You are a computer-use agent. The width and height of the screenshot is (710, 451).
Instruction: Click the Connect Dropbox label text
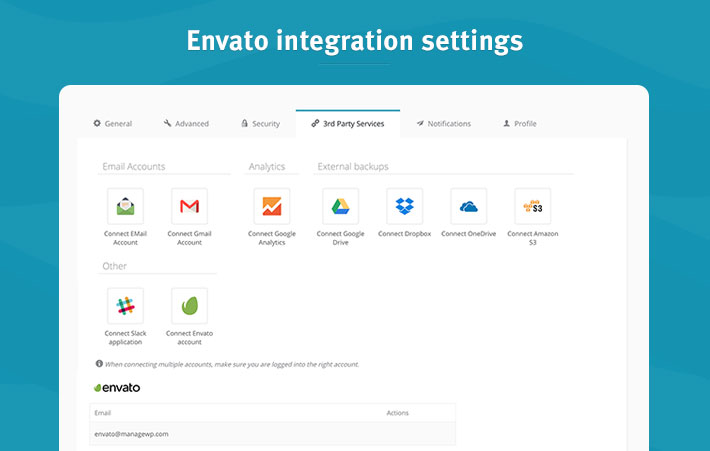point(404,234)
